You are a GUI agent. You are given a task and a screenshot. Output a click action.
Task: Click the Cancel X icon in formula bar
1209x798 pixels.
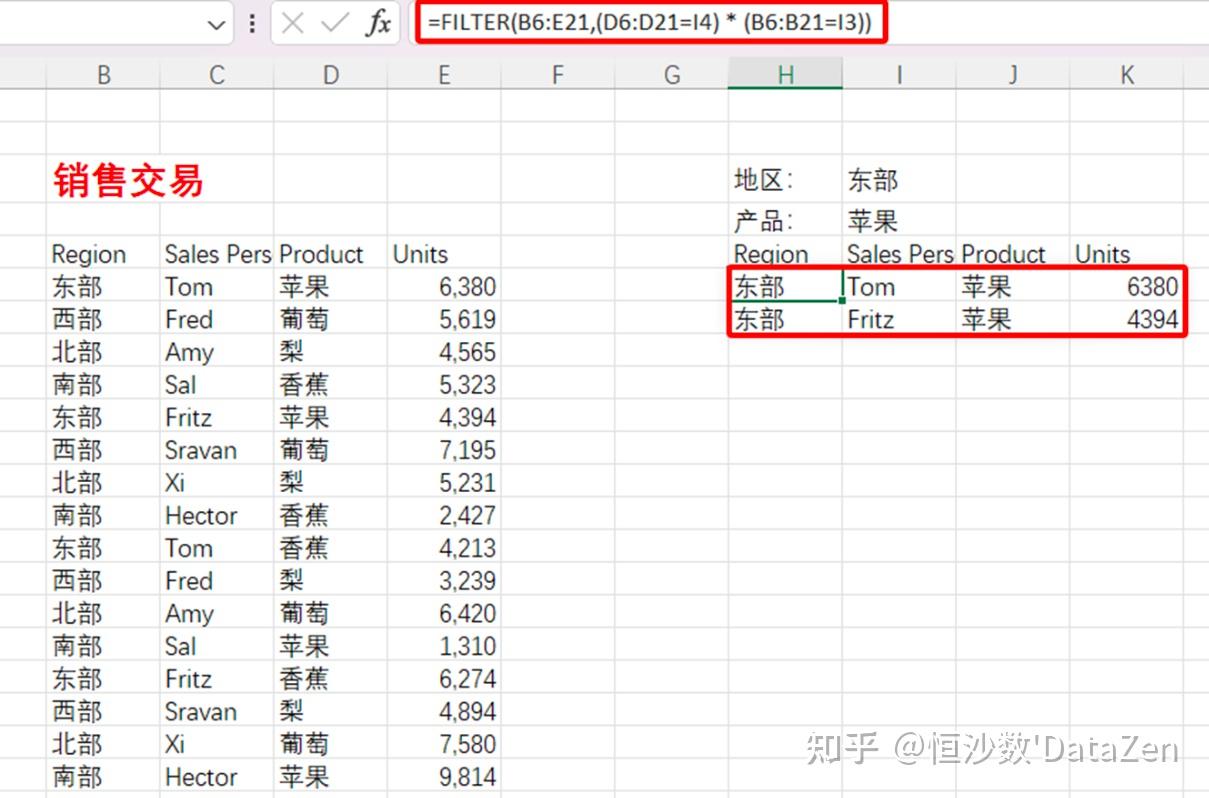[x=293, y=23]
